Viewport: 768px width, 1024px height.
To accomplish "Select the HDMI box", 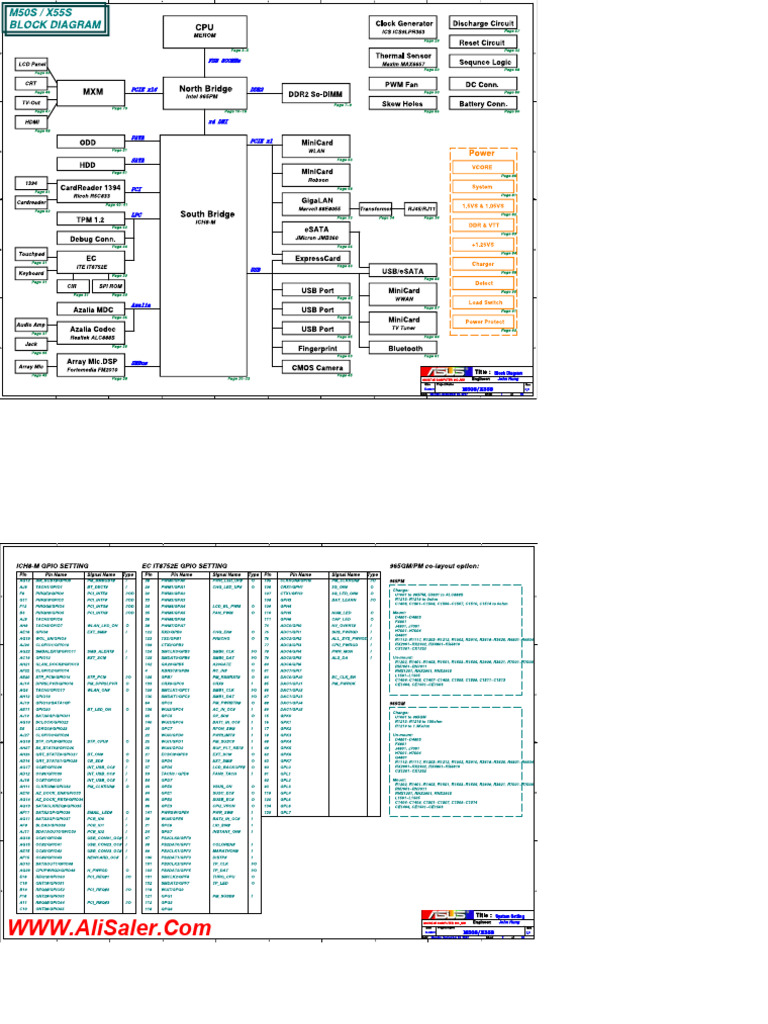I will (x=31, y=122).
